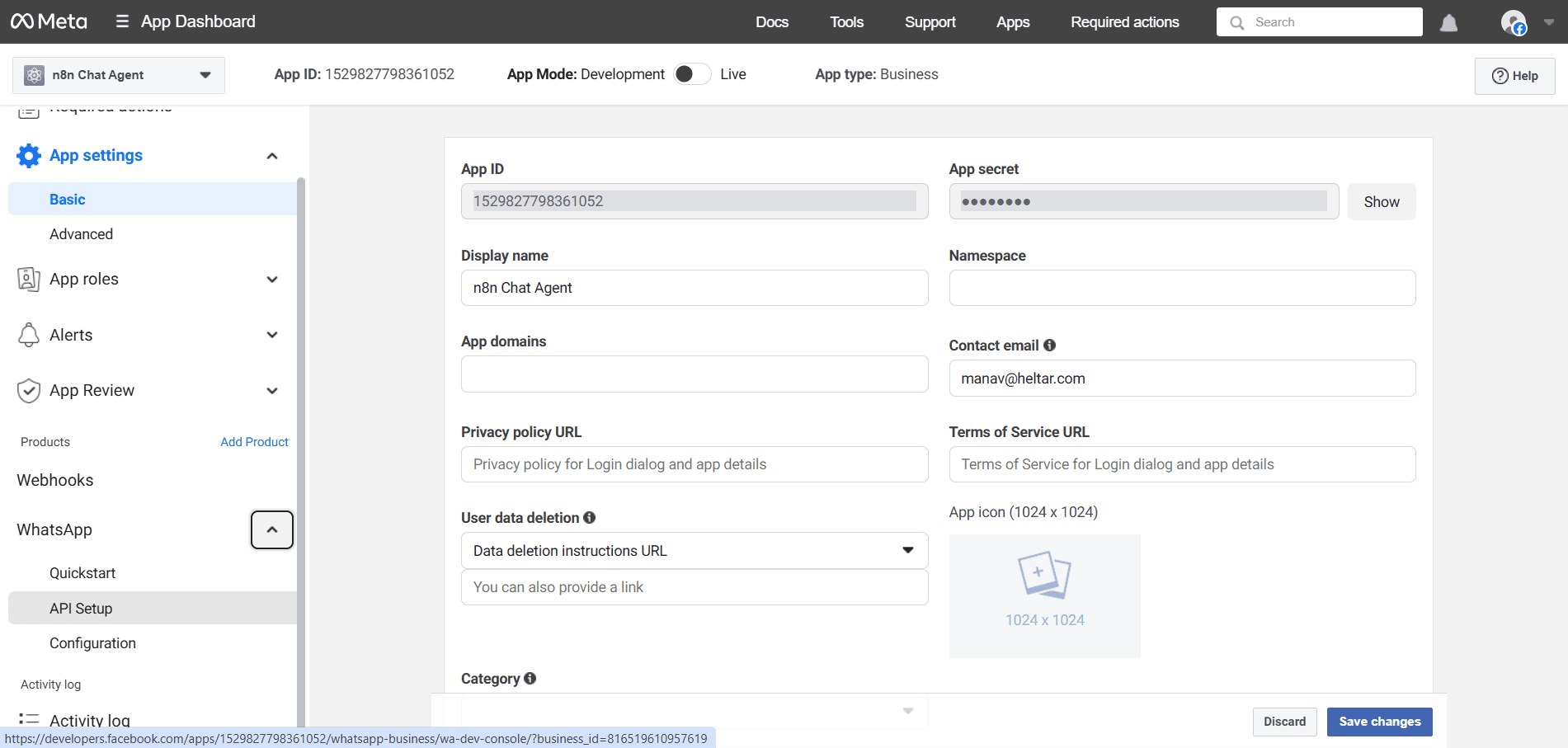The height and width of the screenshot is (748, 1568).
Task: Toggle App Mode from Development to Live
Action: pos(692,74)
